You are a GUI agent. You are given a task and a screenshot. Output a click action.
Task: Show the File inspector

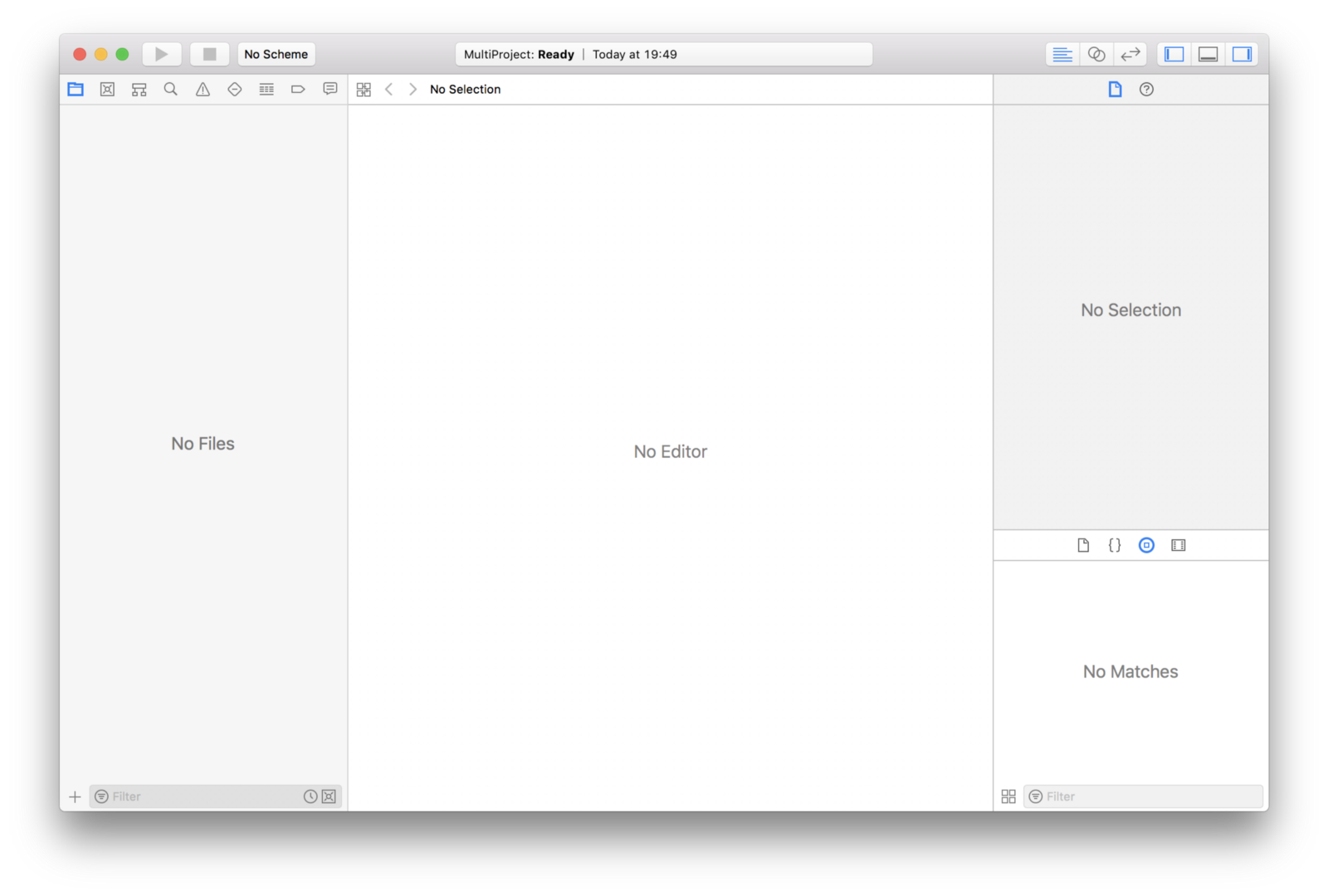pyautogui.click(x=1115, y=89)
